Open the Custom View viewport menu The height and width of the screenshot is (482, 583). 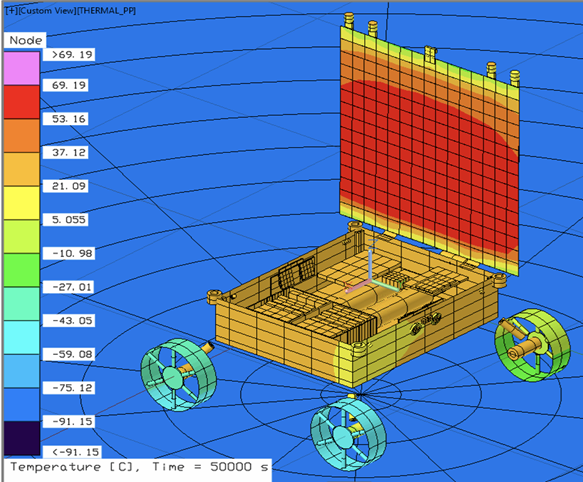(x=47, y=11)
